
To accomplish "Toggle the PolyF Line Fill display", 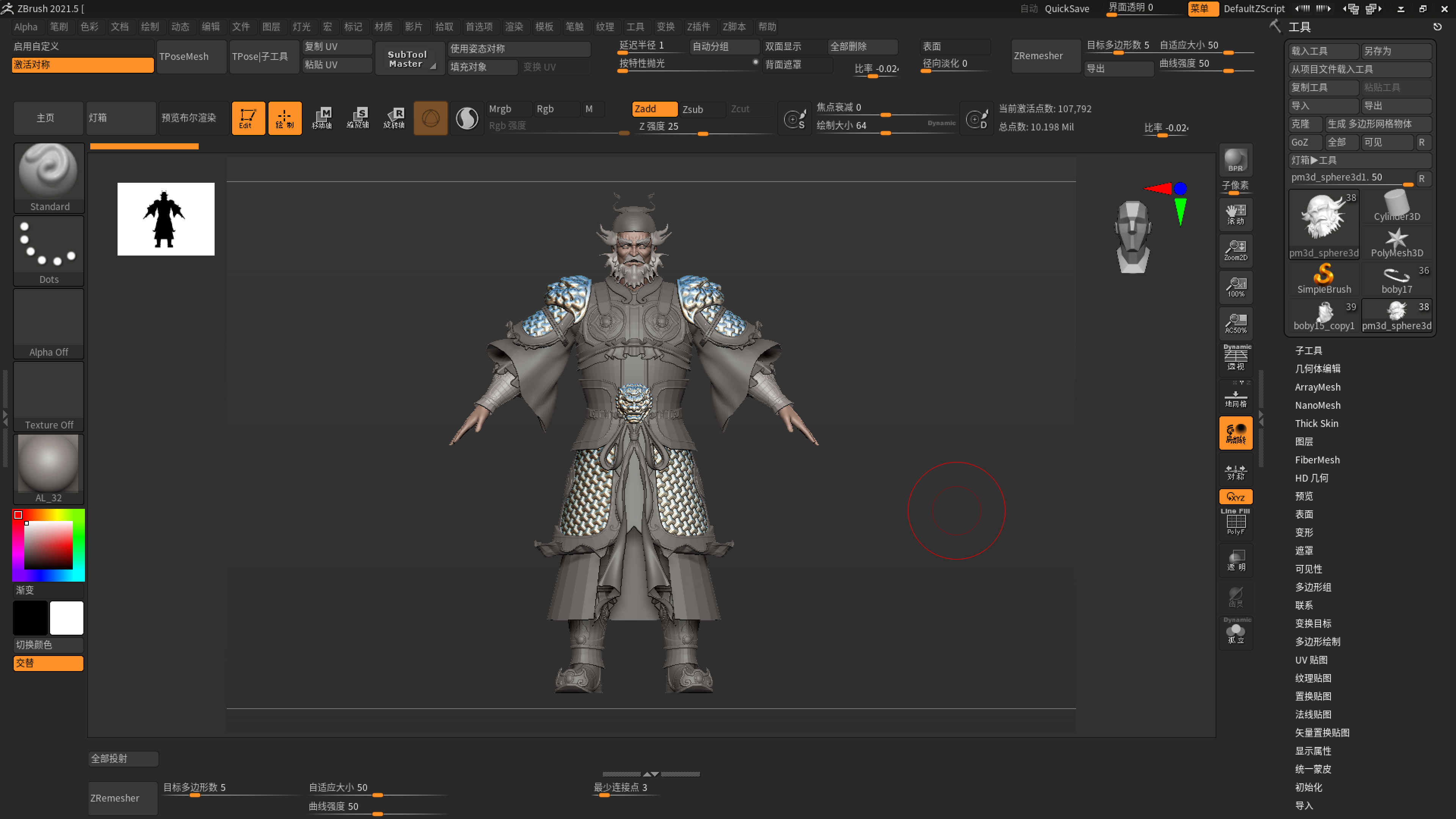I will coord(1236,522).
